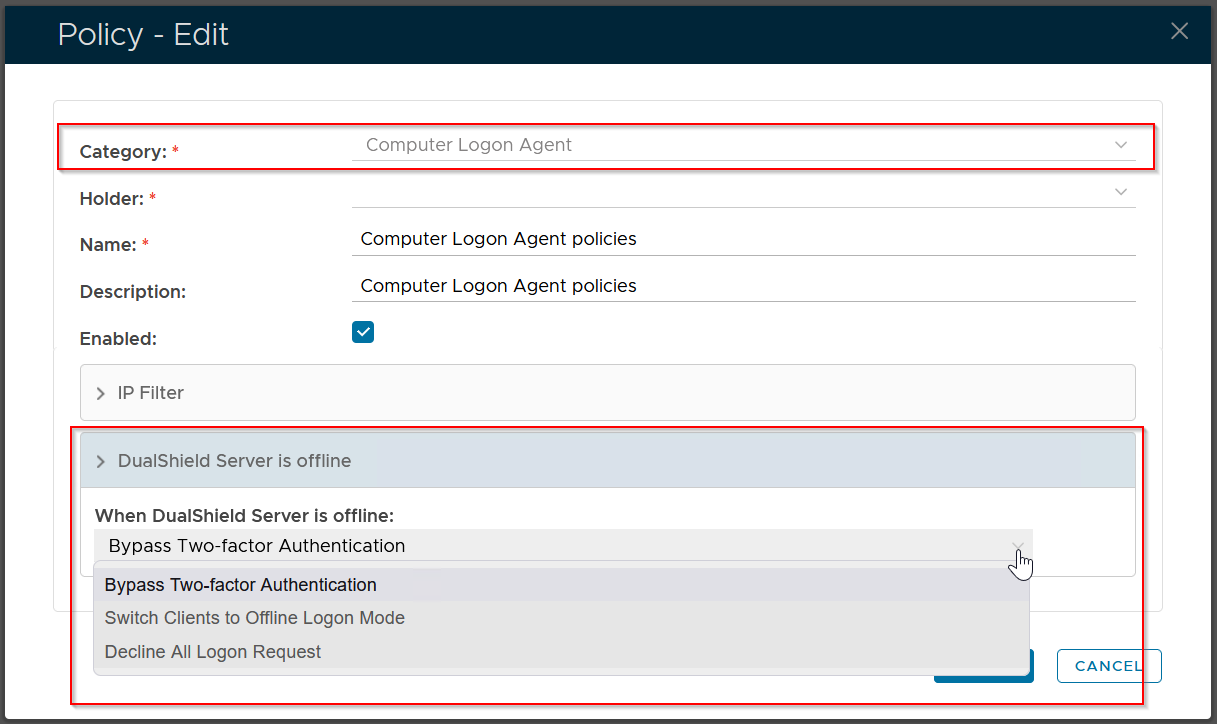Click the down arrow of the offline action select

pos(1017,547)
